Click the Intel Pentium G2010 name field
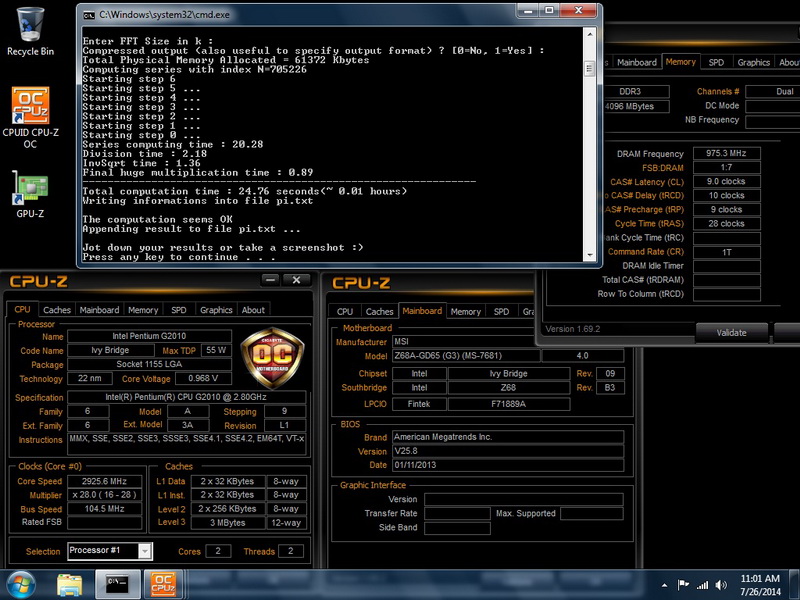 click(149, 336)
